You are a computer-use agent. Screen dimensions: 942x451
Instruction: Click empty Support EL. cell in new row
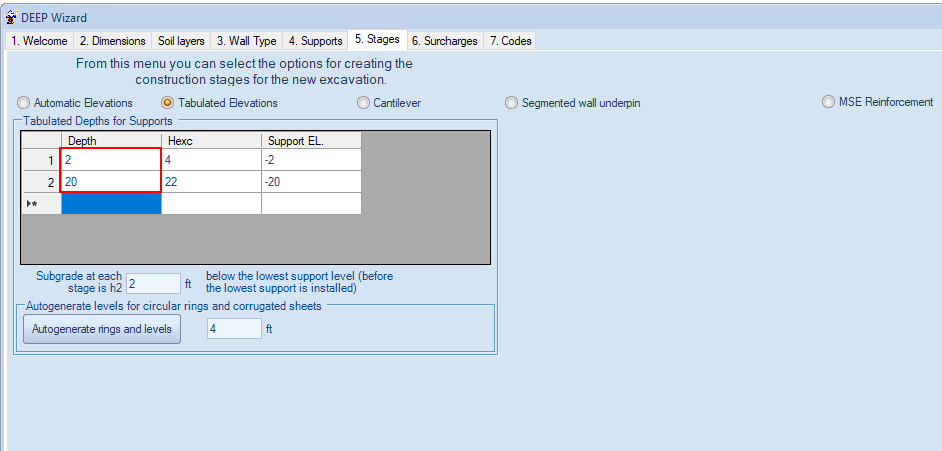coord(311,204)
